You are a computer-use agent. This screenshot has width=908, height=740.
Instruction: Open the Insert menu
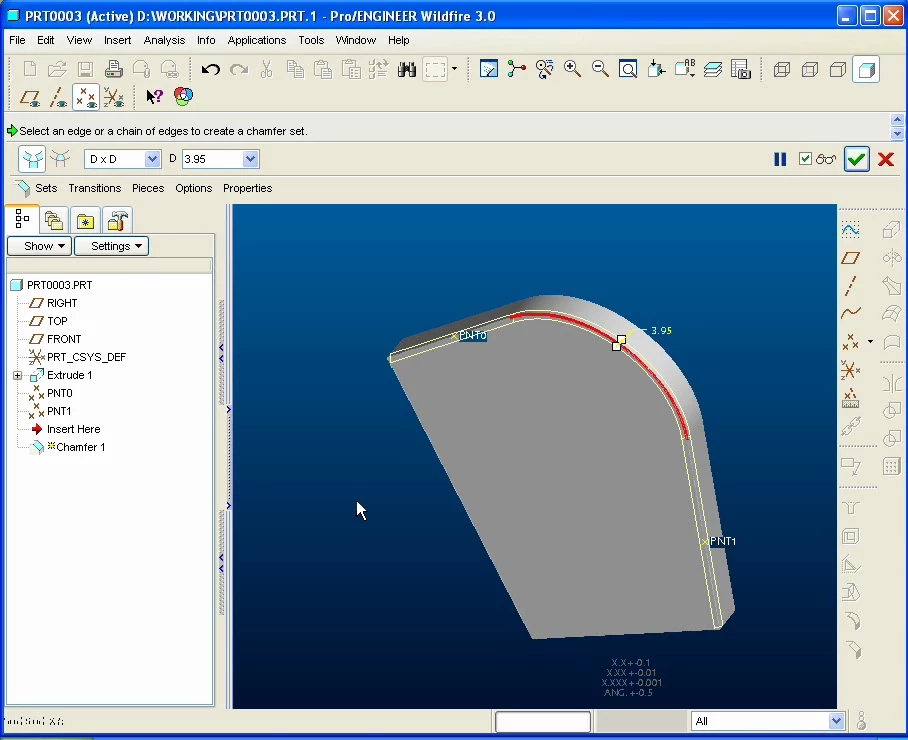(x=118, y=40)
